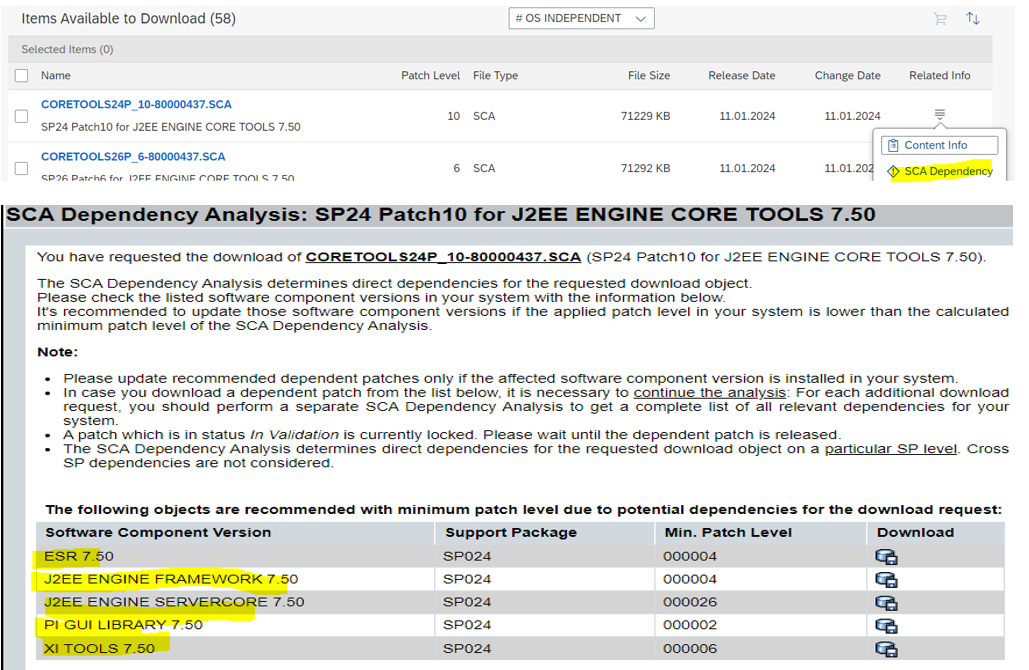Download PI GUI LIBRARY 7.50 patch
The height and width of the screenshot is (670, 1029).
(x=885, y=626)
